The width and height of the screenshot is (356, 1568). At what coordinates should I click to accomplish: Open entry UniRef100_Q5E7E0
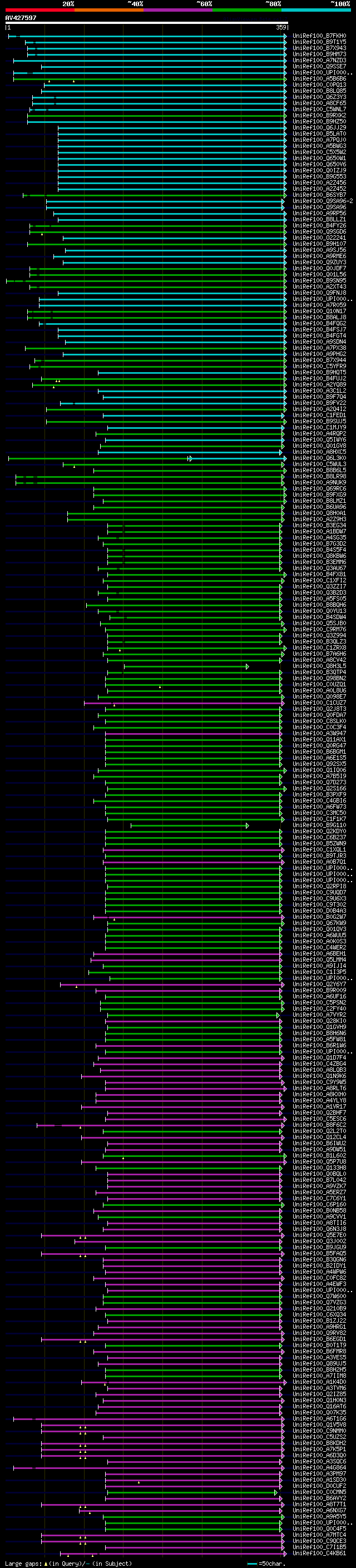[319, 1235]
